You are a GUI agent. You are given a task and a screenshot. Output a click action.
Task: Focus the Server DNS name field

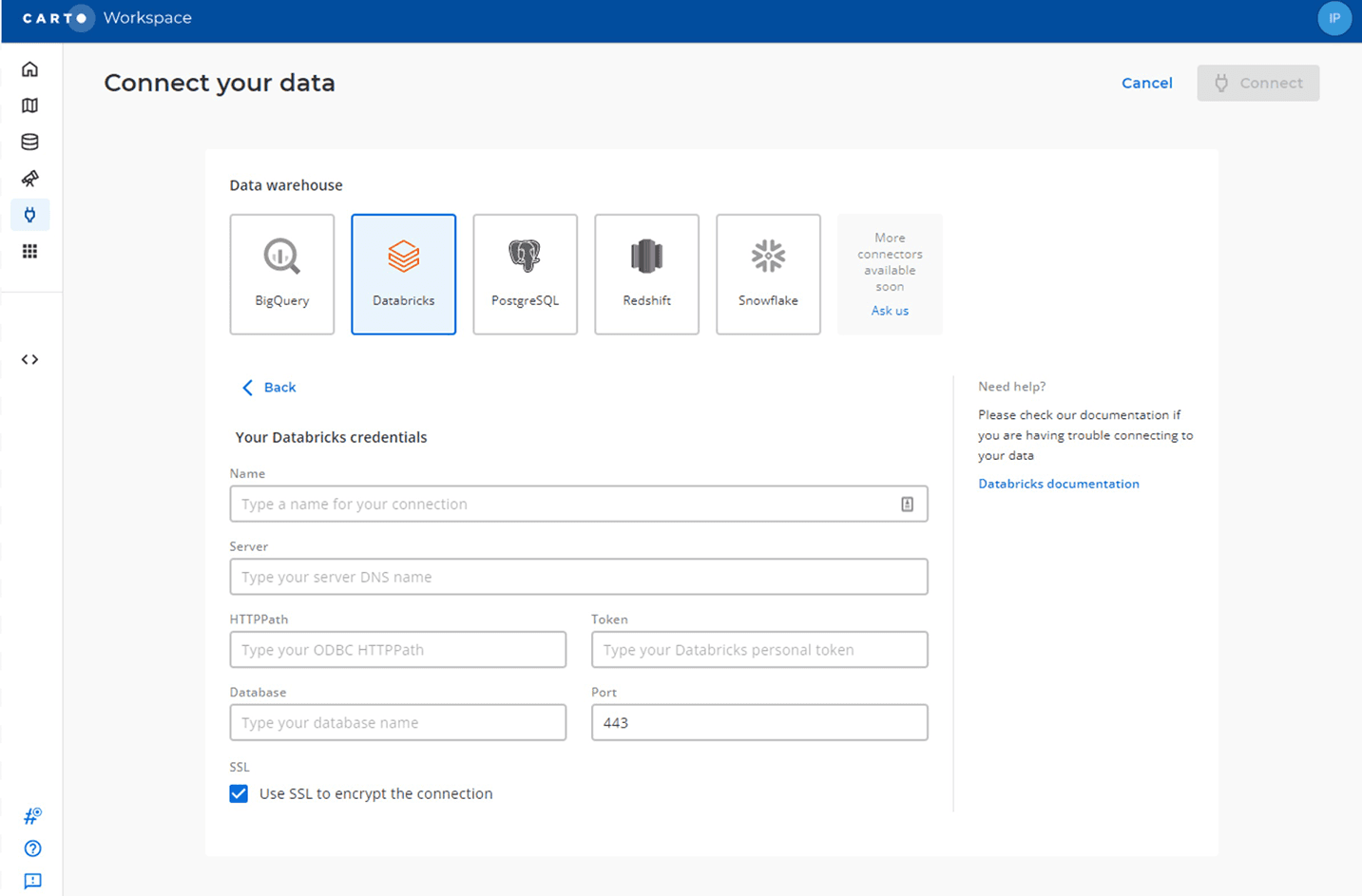pyautogui.click(x=578, y=577)
